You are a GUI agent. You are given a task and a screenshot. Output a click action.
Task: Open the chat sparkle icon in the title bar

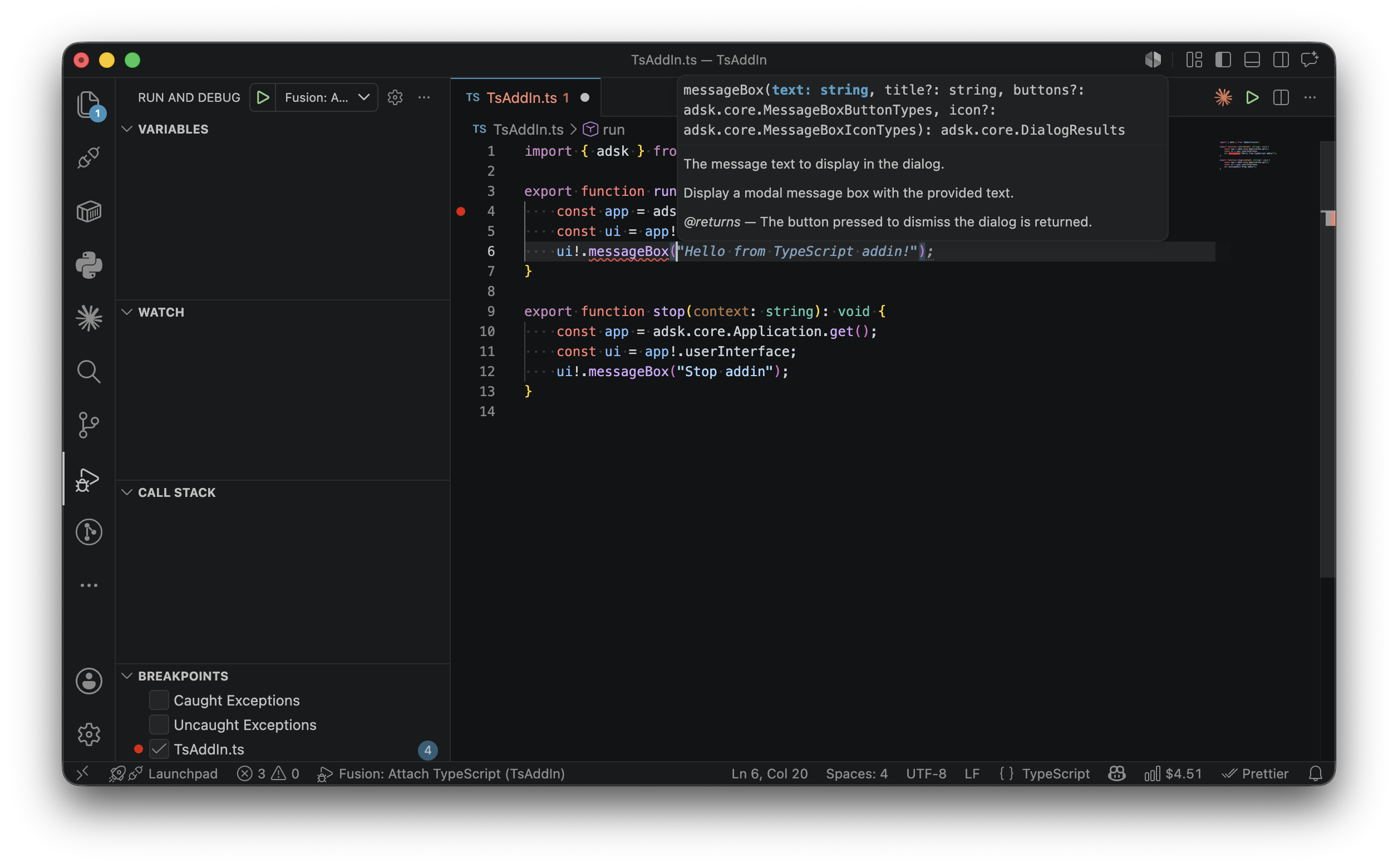point(1310,60)
